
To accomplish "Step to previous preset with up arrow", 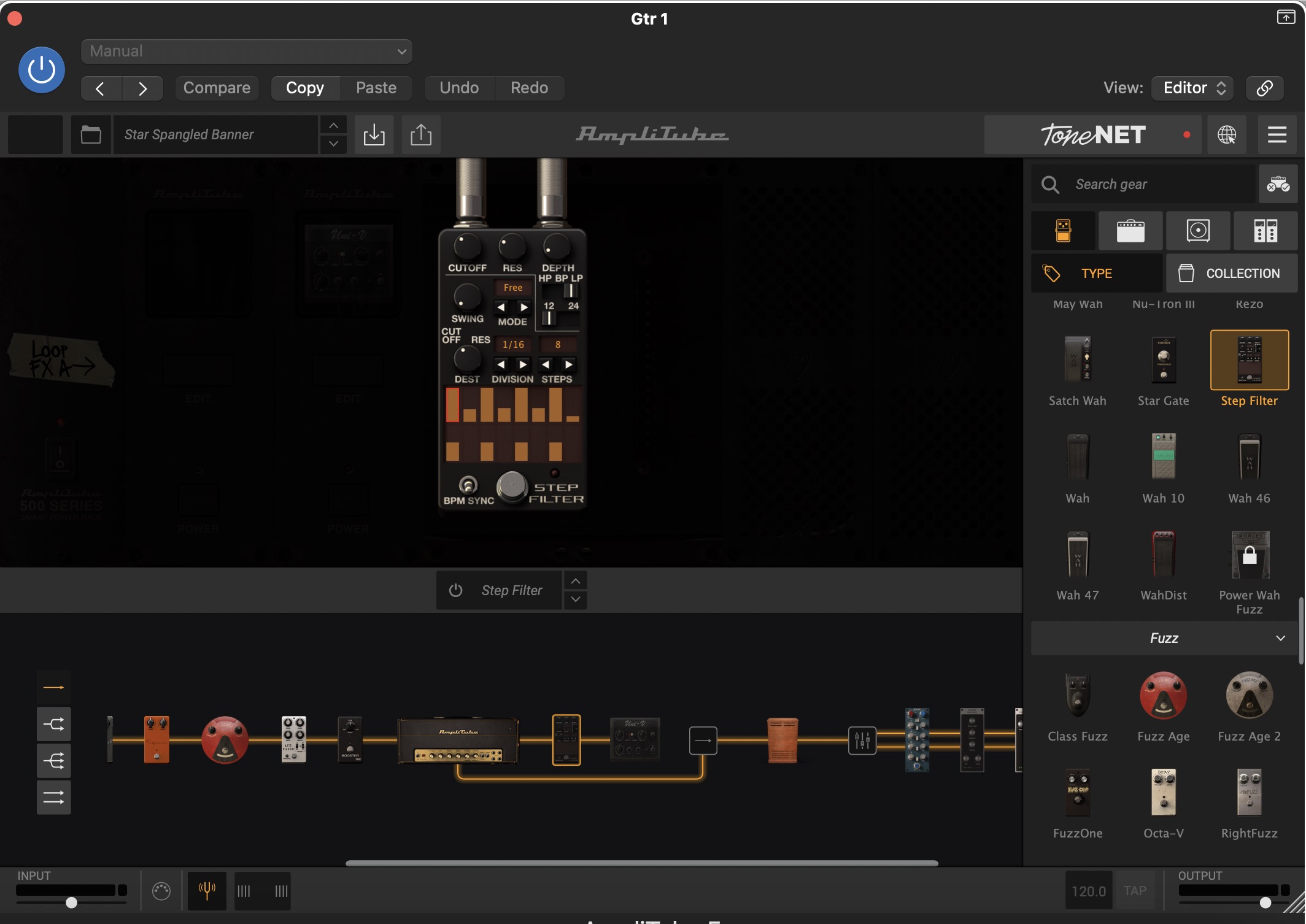I will [333, 125].
